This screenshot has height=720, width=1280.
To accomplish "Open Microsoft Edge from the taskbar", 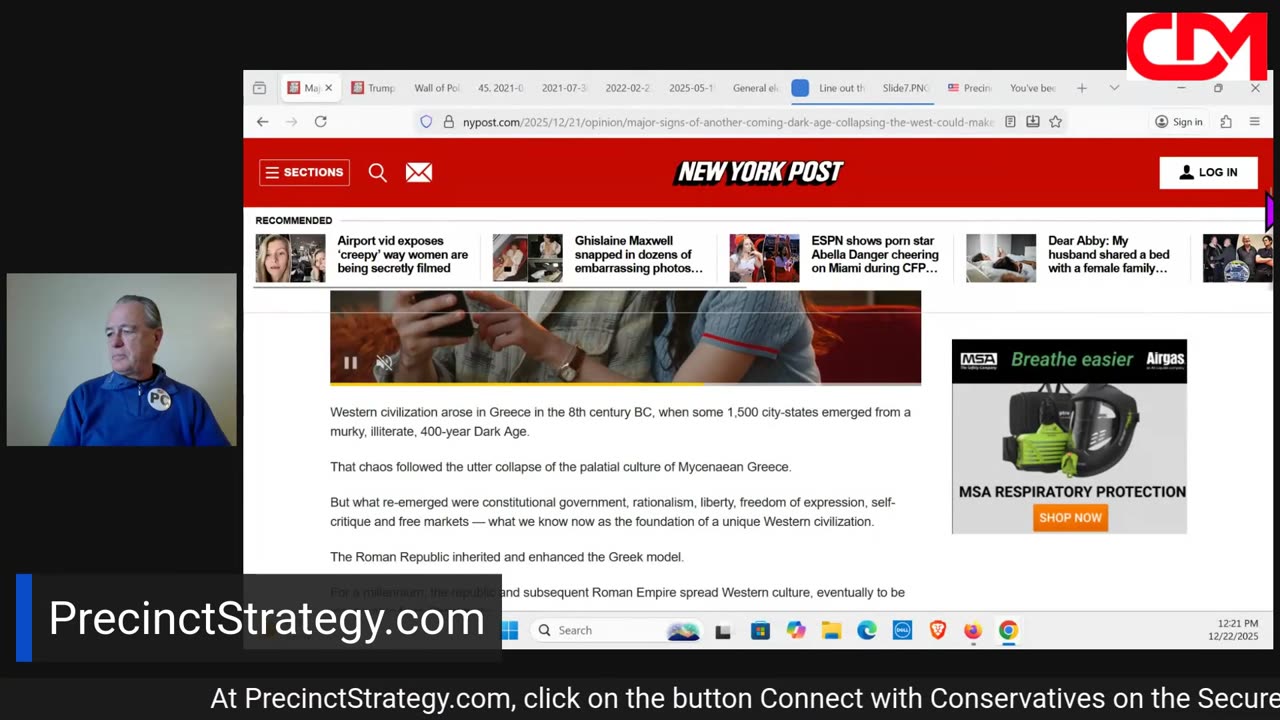I will coord(867,631).
